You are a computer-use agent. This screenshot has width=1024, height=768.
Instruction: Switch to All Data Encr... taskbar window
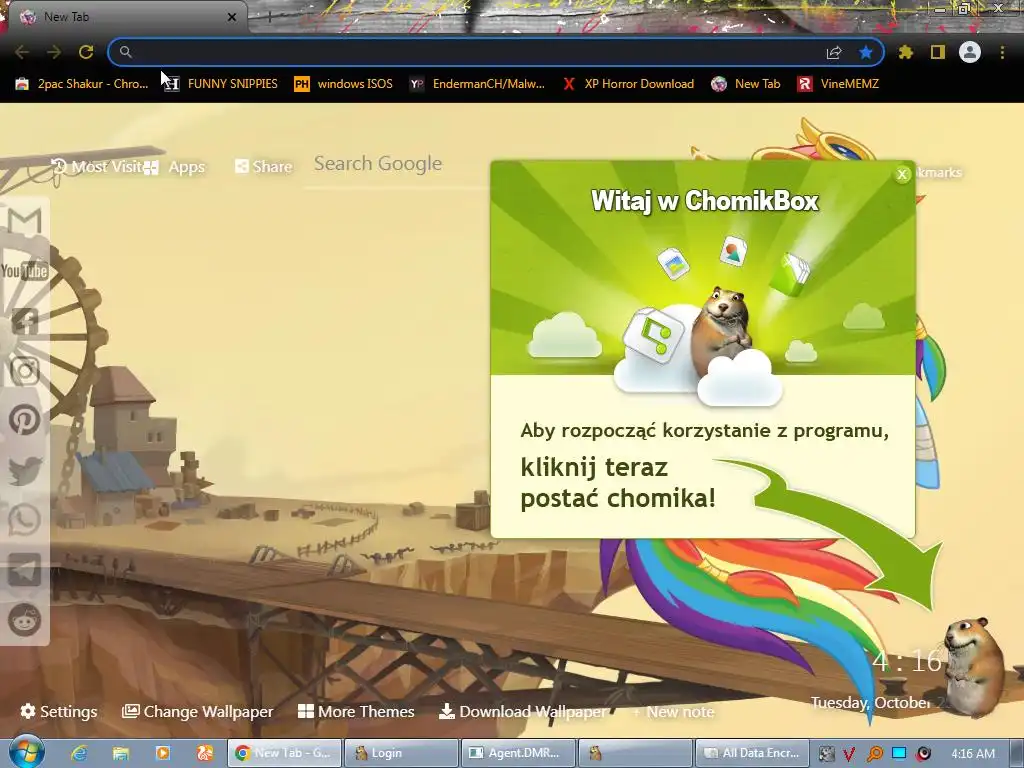click(x=752, y=753)
